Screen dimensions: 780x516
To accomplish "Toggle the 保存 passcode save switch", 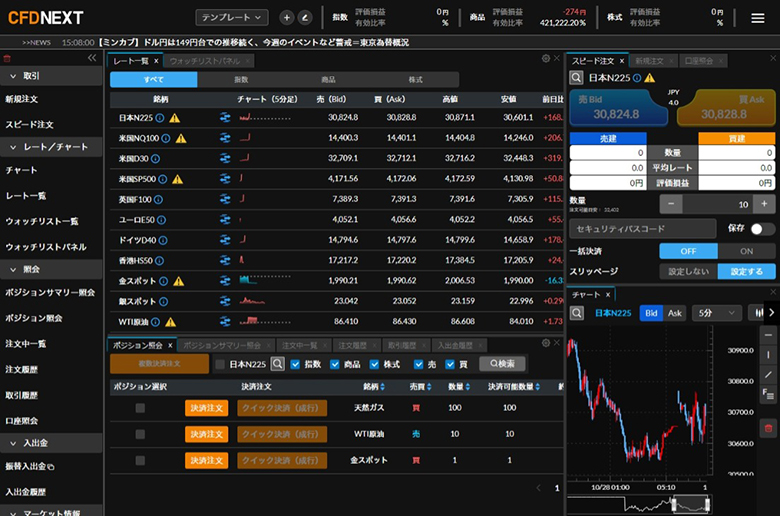I will 762,229.
